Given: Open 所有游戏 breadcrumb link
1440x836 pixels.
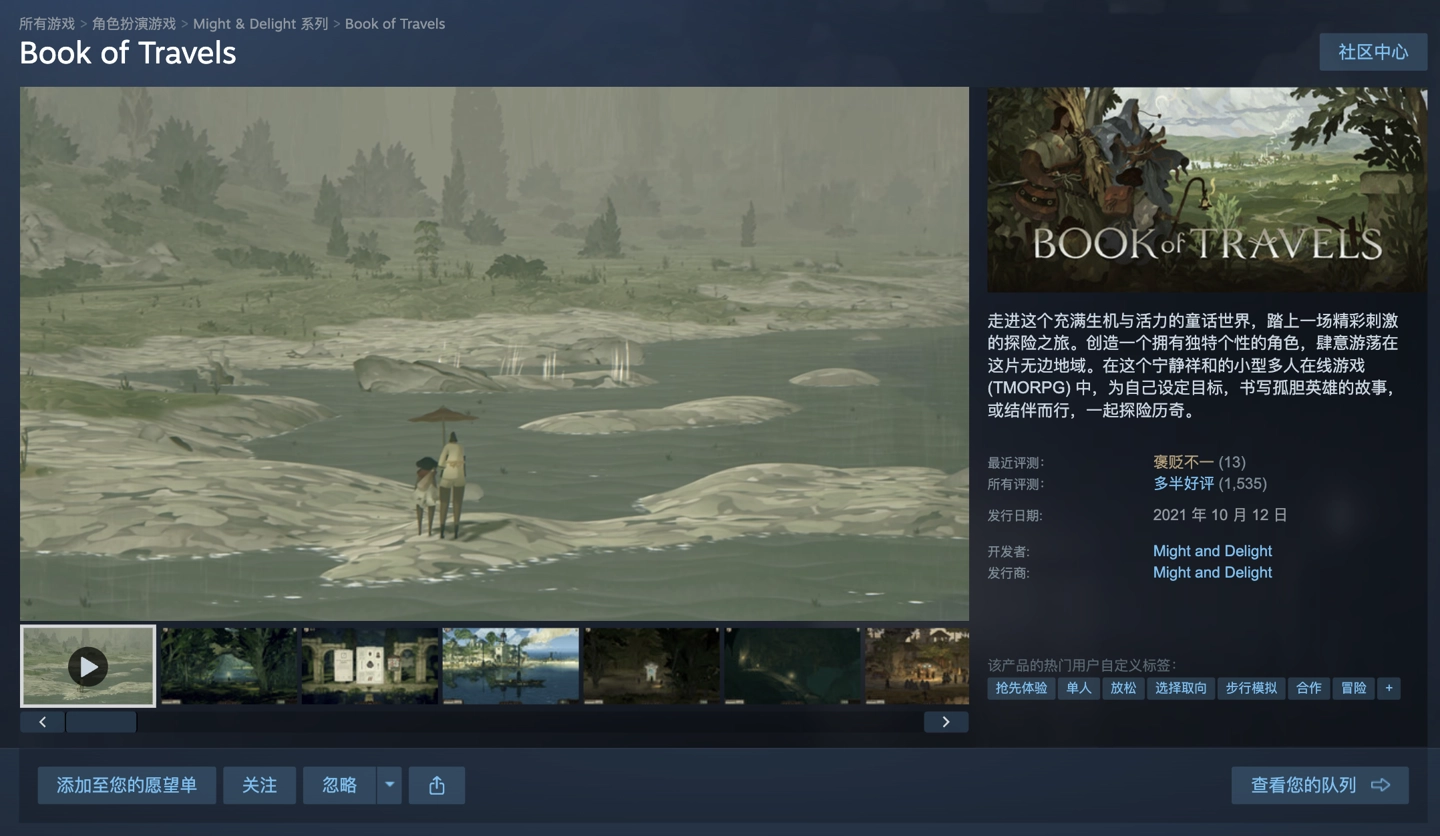Looking at the screenshot, I should [x=47, y=23].
